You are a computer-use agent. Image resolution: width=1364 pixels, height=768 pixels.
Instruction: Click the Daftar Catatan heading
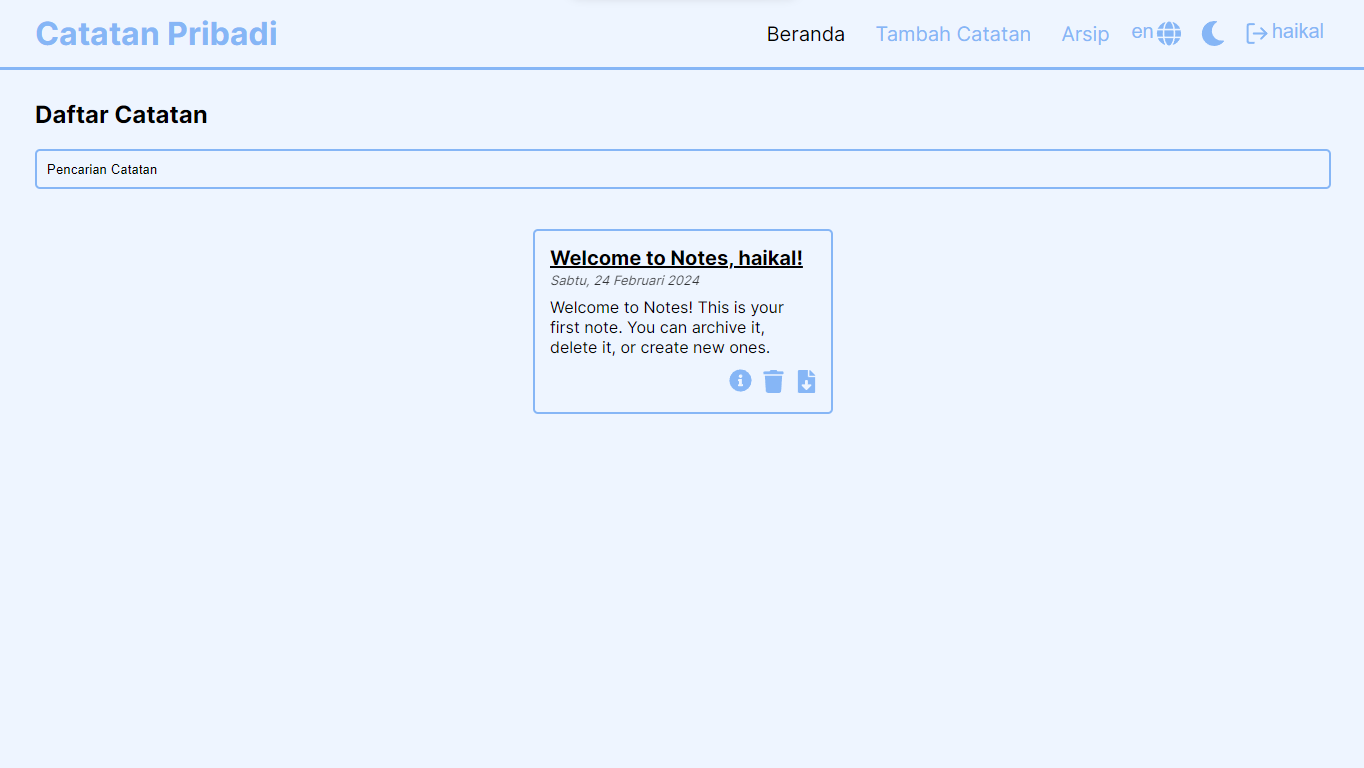pyautogui.click(x=121, y=115)
